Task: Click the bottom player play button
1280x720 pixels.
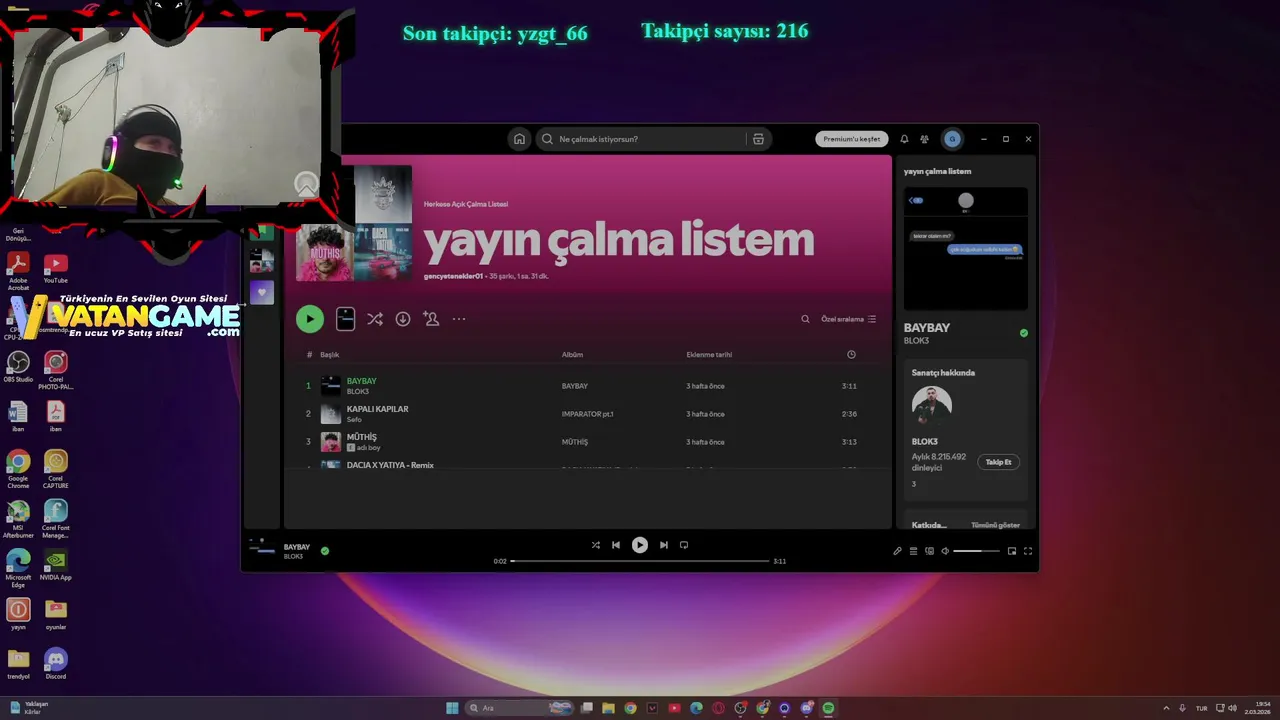Action: click(640, 545)
